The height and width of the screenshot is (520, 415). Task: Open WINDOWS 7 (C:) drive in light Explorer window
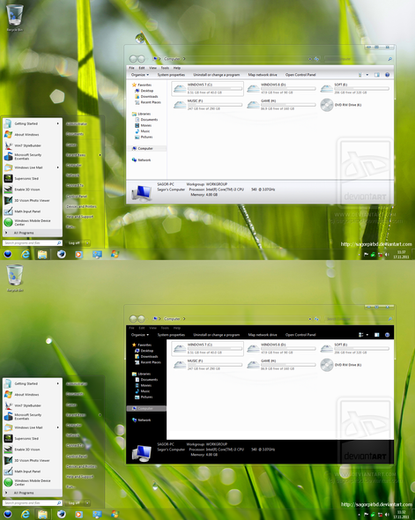pos(207,89)
